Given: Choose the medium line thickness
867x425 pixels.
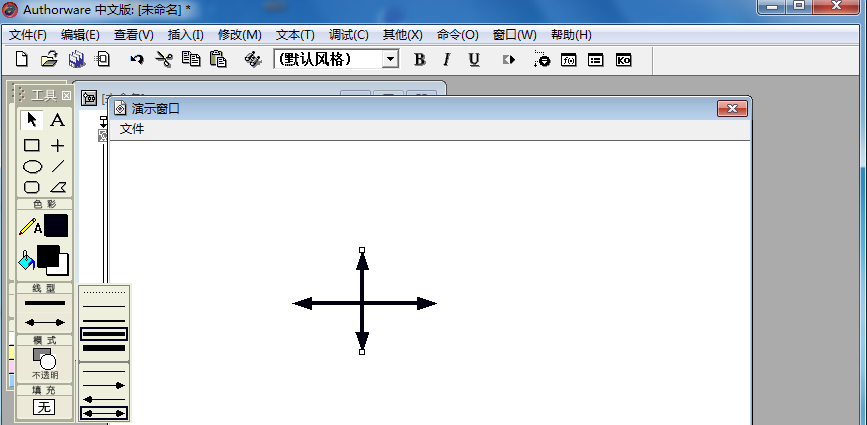Looking at the screenshot, I should click(104, 321).
